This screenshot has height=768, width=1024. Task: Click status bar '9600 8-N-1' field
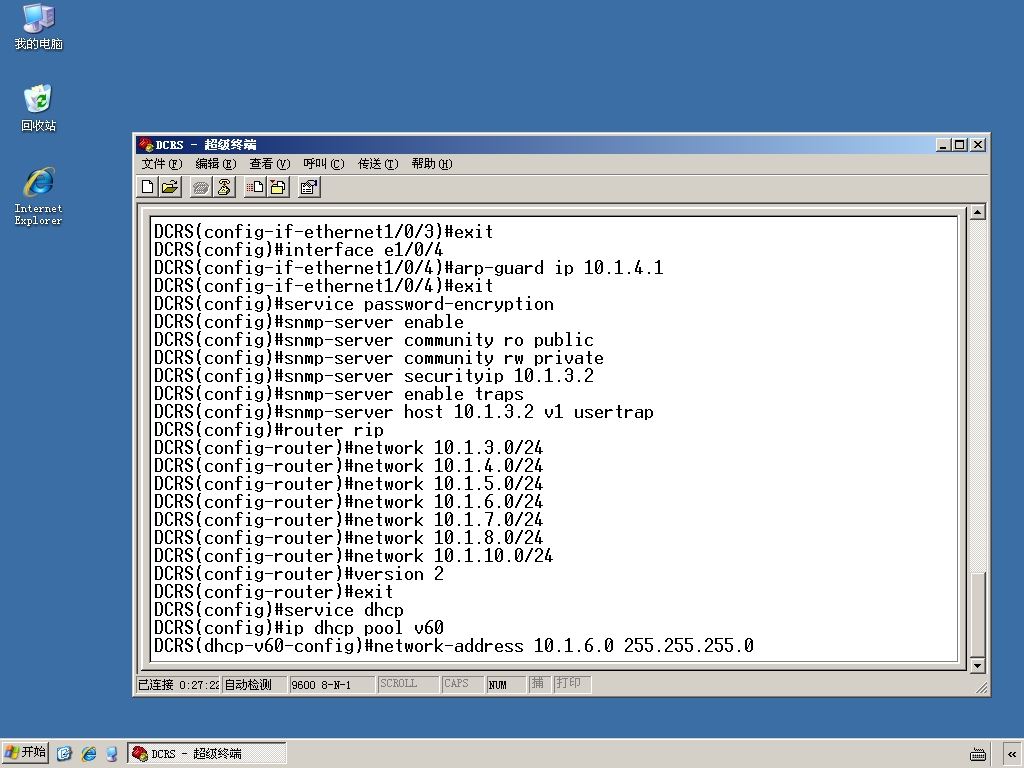(x=332, y=684)
